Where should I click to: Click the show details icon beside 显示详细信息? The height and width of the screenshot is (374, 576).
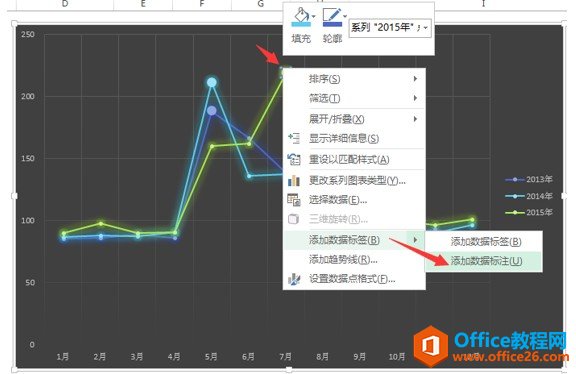(294, 138)
